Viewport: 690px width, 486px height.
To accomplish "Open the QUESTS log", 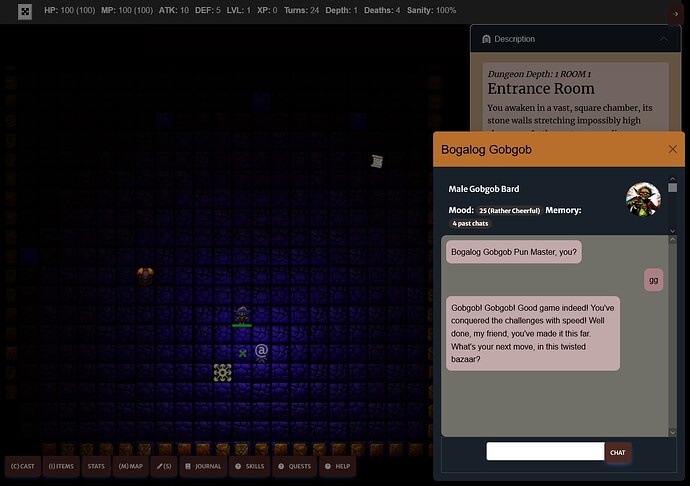I will point(295,466).
